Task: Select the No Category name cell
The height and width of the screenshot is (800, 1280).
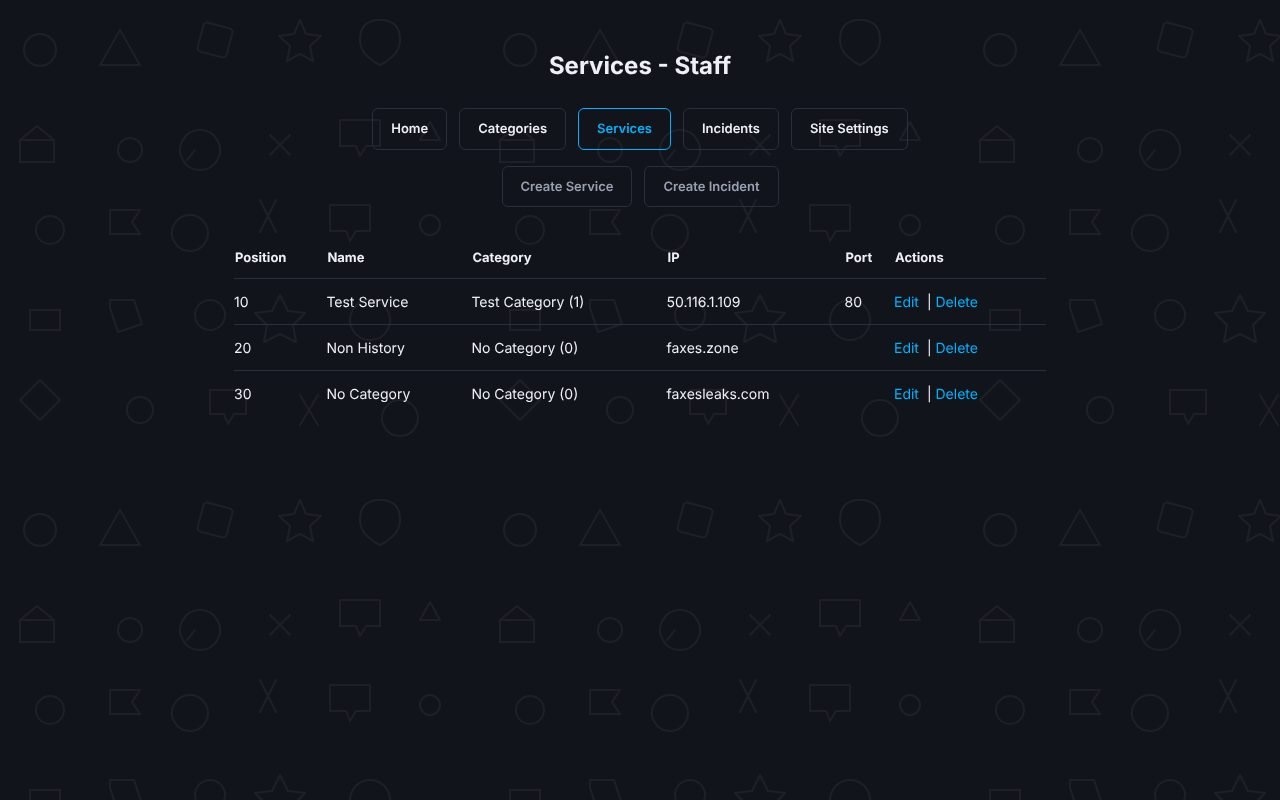Action: point(368,394)
